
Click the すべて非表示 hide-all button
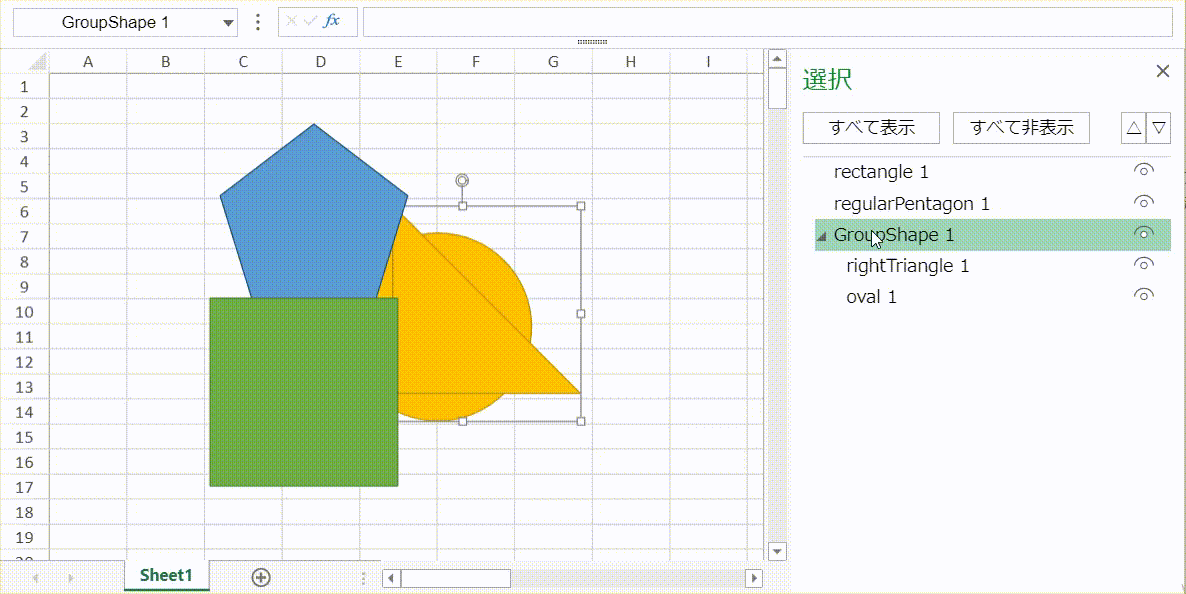coord(1021,127)
